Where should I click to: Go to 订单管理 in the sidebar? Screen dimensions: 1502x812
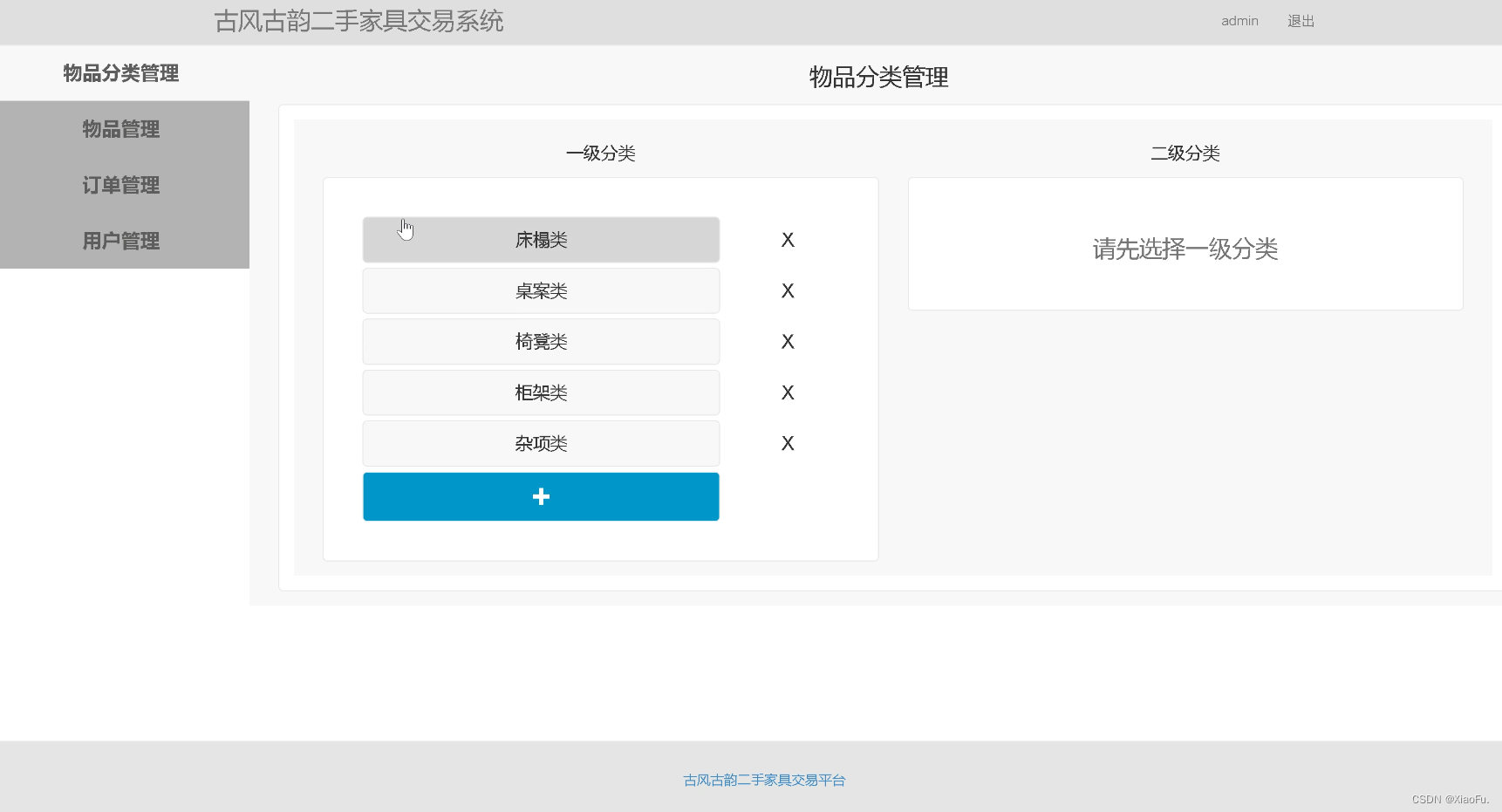tap(121, 185)
